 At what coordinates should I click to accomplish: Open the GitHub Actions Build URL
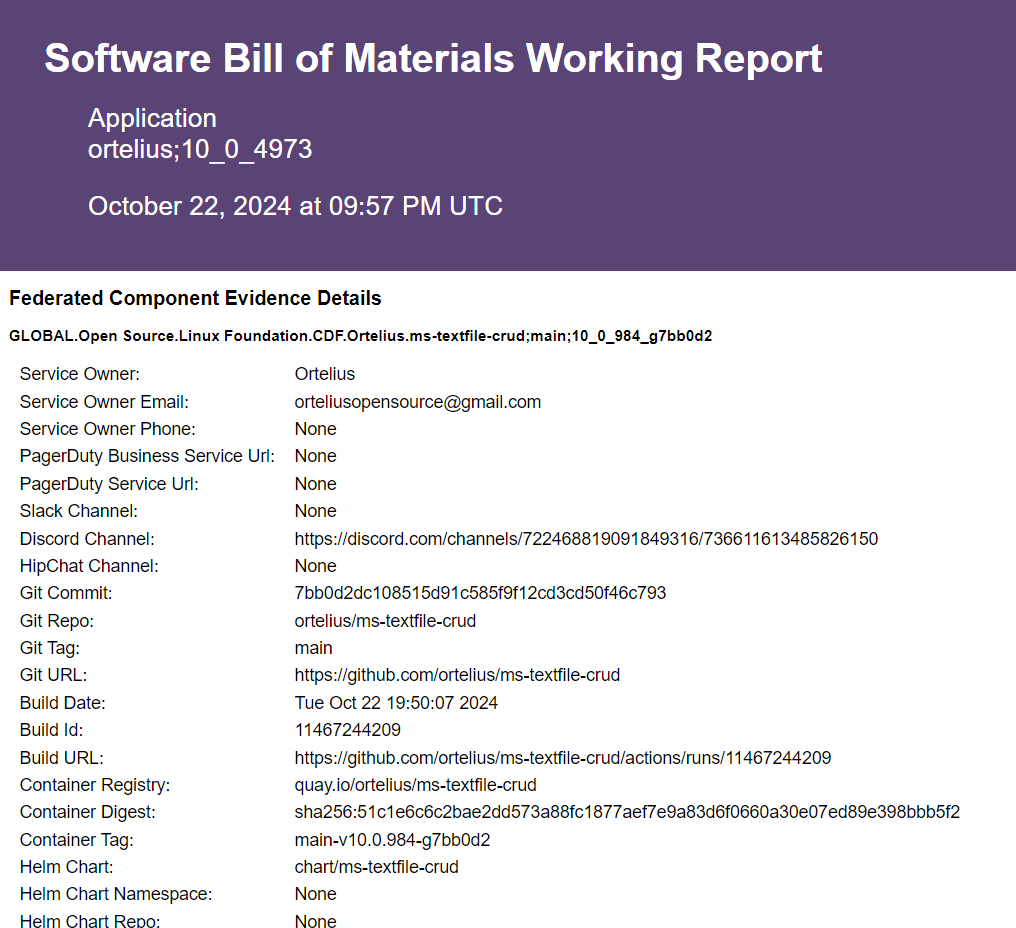562,758
